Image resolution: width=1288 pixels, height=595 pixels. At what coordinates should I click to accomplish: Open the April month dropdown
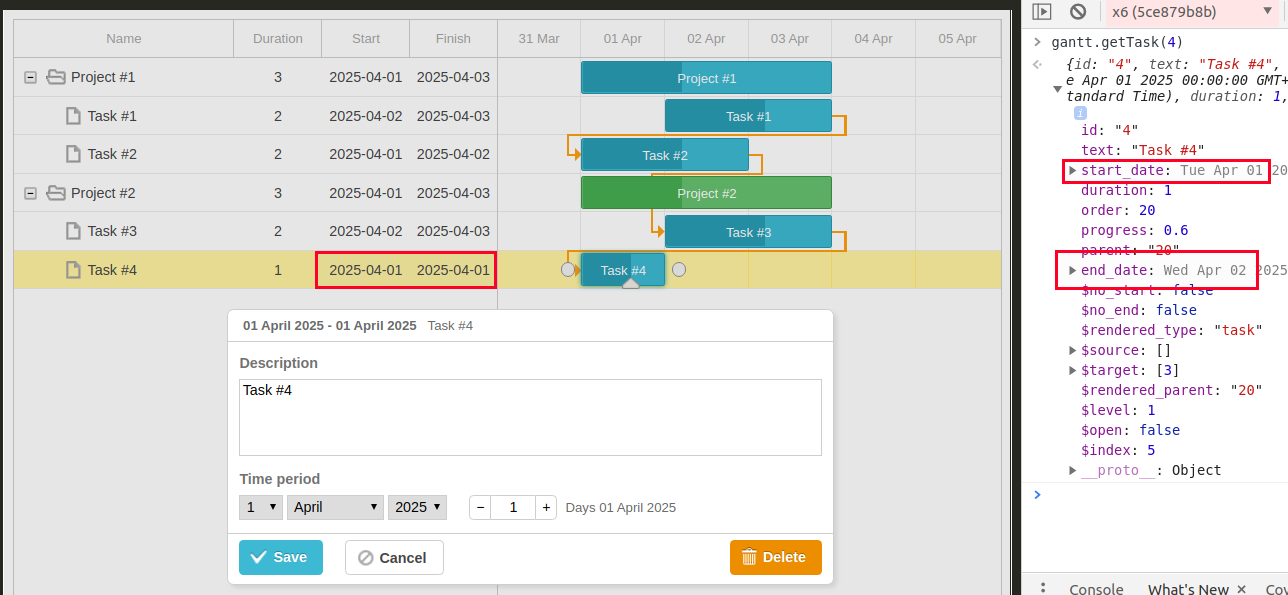pos(335,507)
